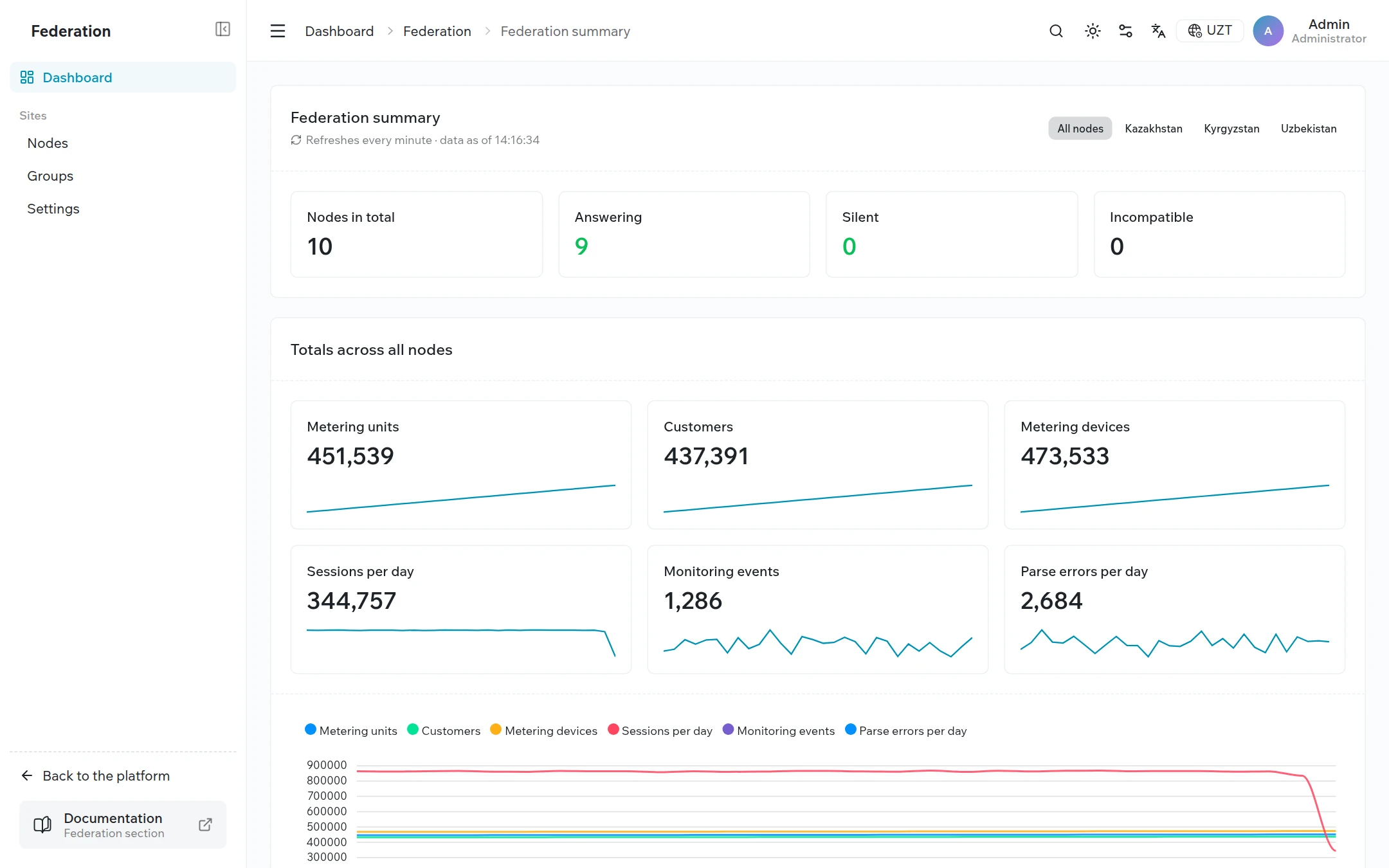Toggle Metering devices legend series
This screenshot has width=1389, height=868.
pyautogui.click(x=544, y=730)
